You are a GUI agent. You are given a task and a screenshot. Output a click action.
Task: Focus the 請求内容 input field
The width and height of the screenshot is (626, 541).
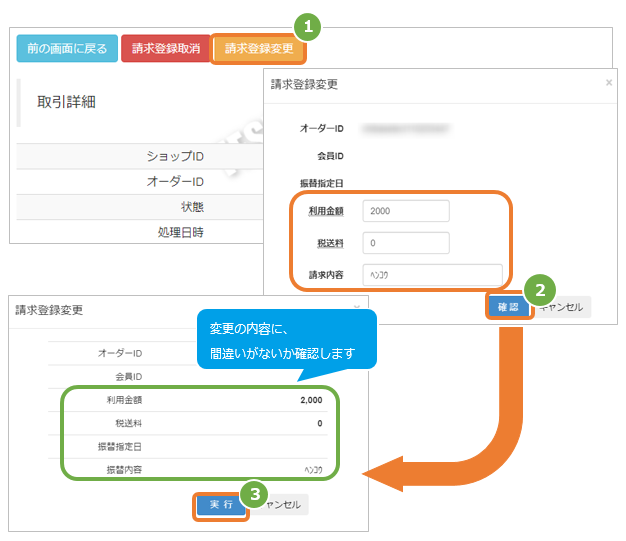[432, 275]
